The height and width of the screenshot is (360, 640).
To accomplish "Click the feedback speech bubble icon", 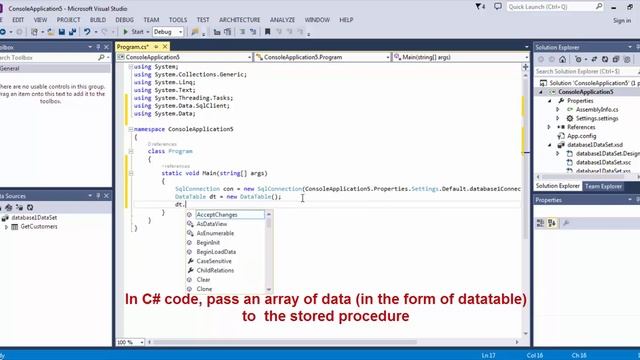I will (x=498, y=7).
